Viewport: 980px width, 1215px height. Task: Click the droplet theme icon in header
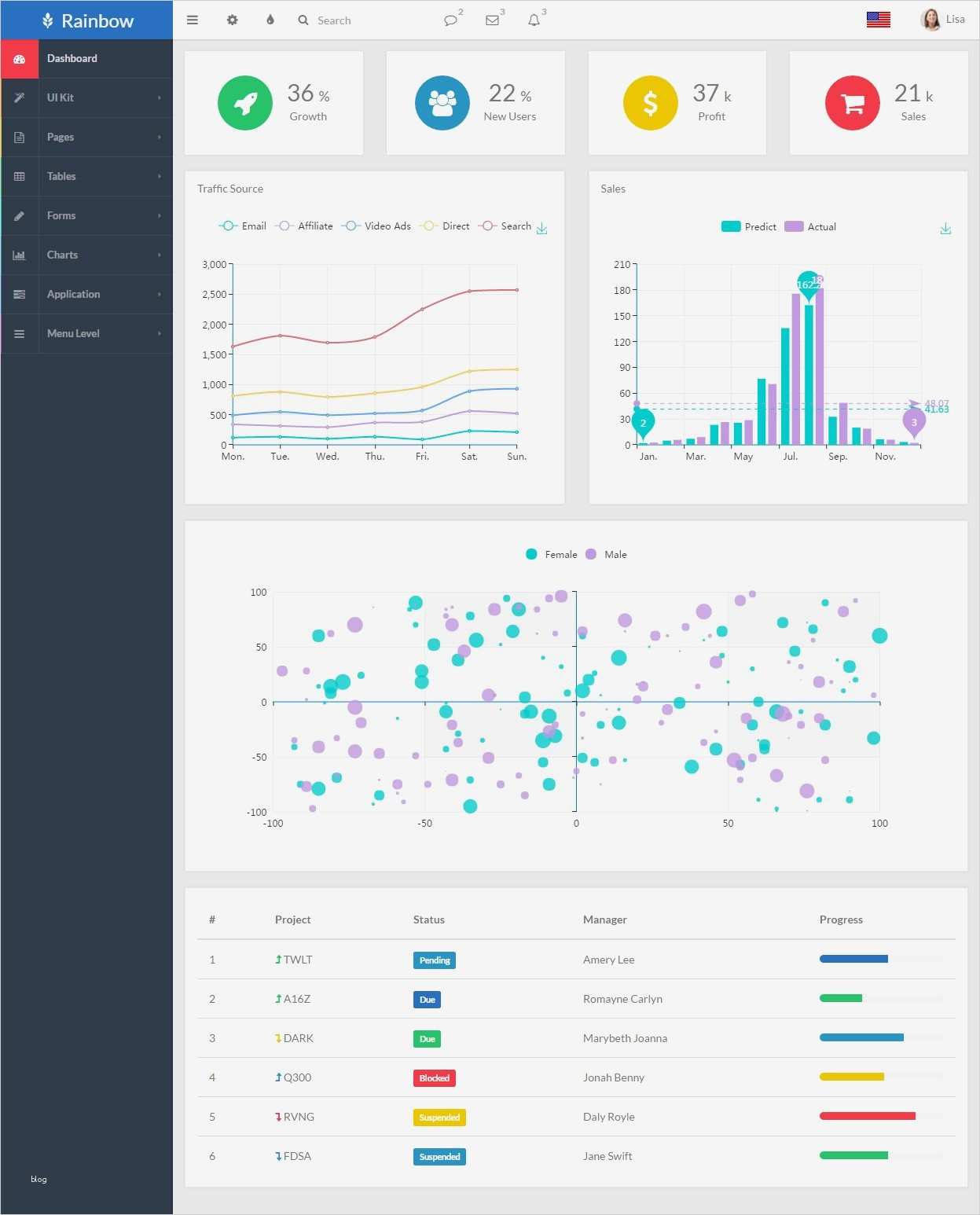[270, 20]
